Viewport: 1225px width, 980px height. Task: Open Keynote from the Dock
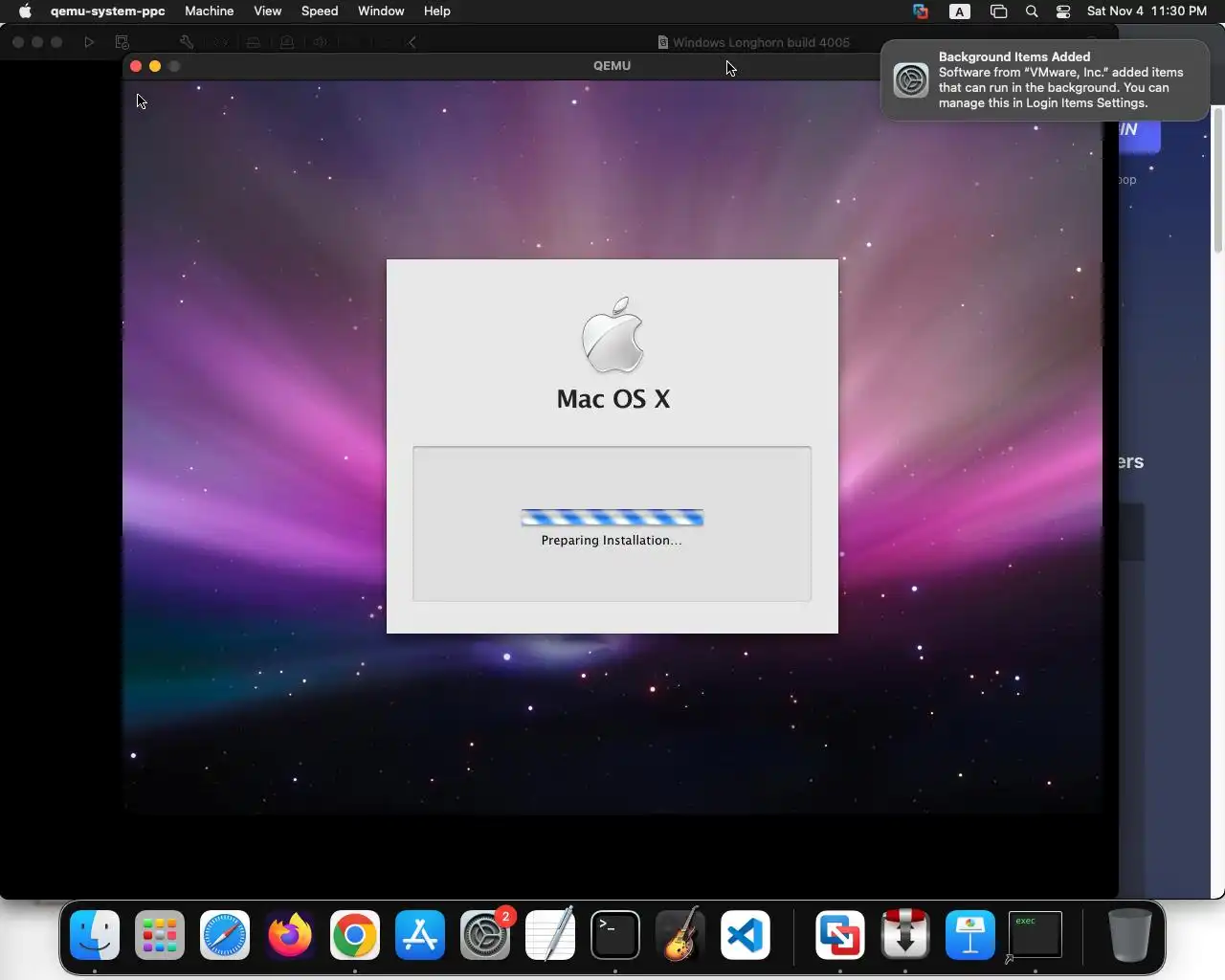(x=970, y=935)
